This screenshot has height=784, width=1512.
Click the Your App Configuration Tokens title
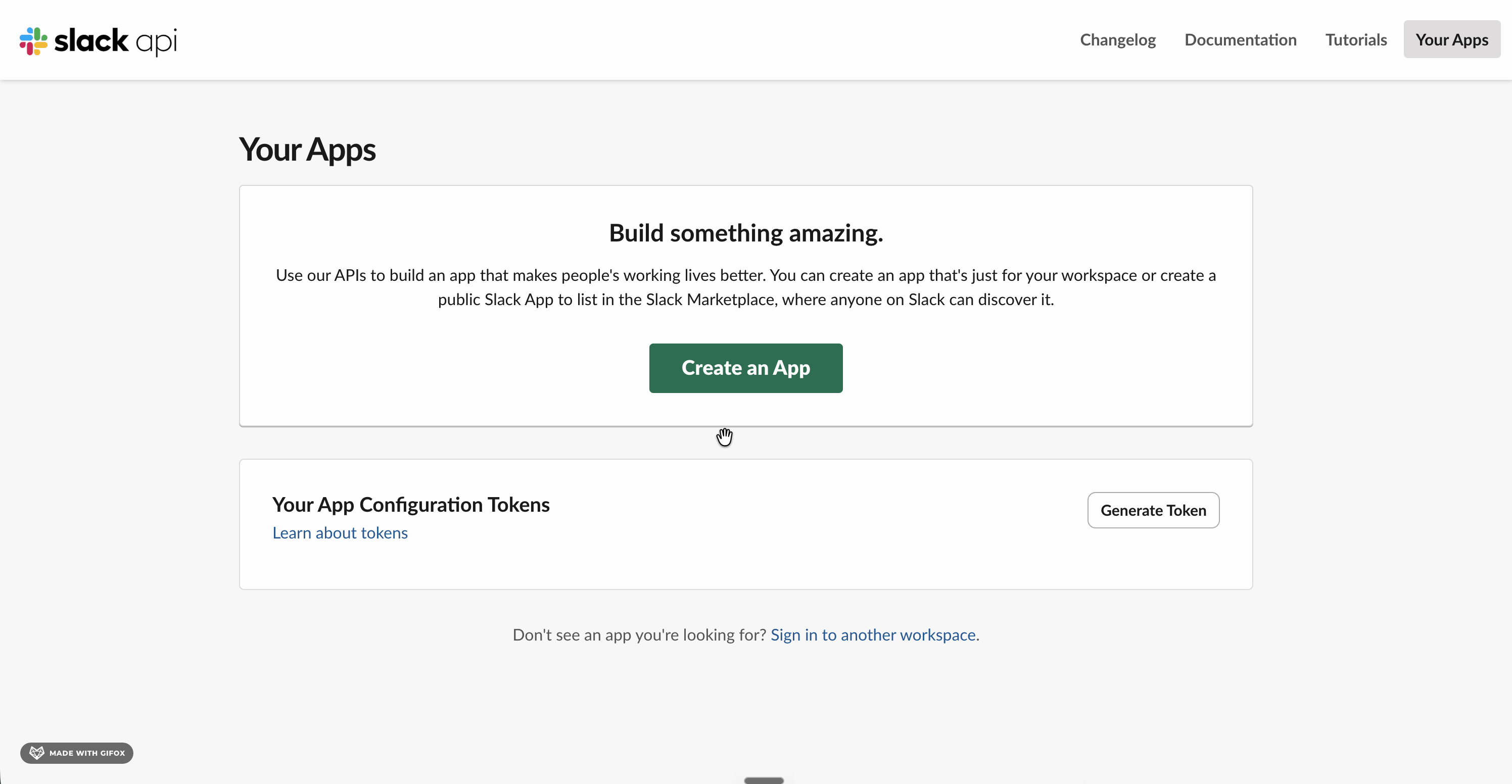point(411,505)
